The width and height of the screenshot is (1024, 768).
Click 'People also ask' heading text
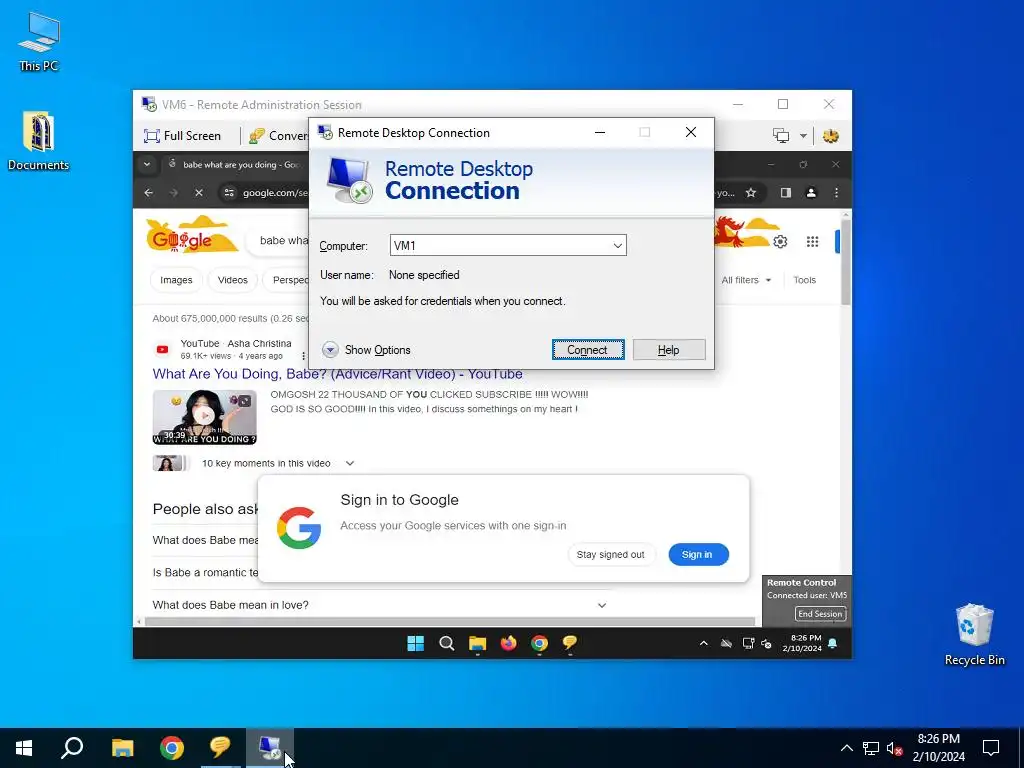pos(206,509)
